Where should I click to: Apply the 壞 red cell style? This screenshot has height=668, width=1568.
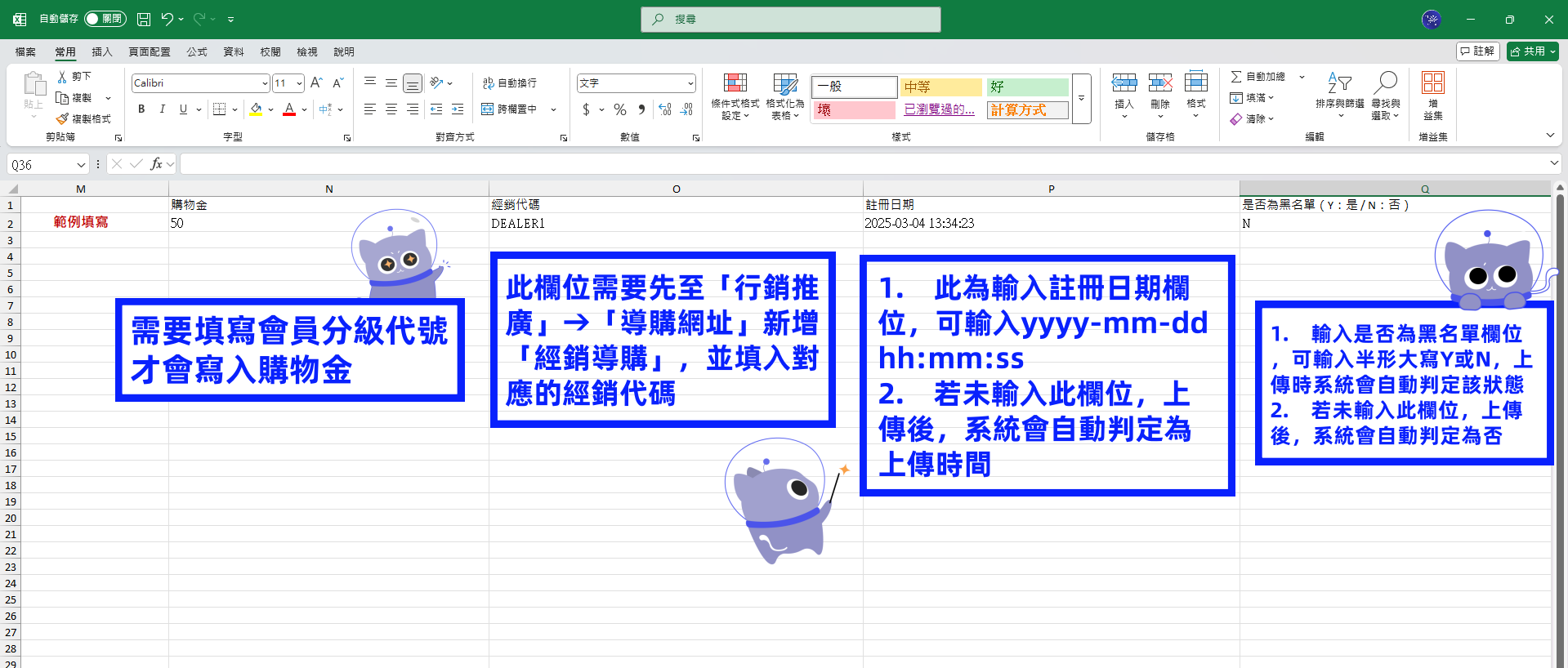(x=855, y=109)
